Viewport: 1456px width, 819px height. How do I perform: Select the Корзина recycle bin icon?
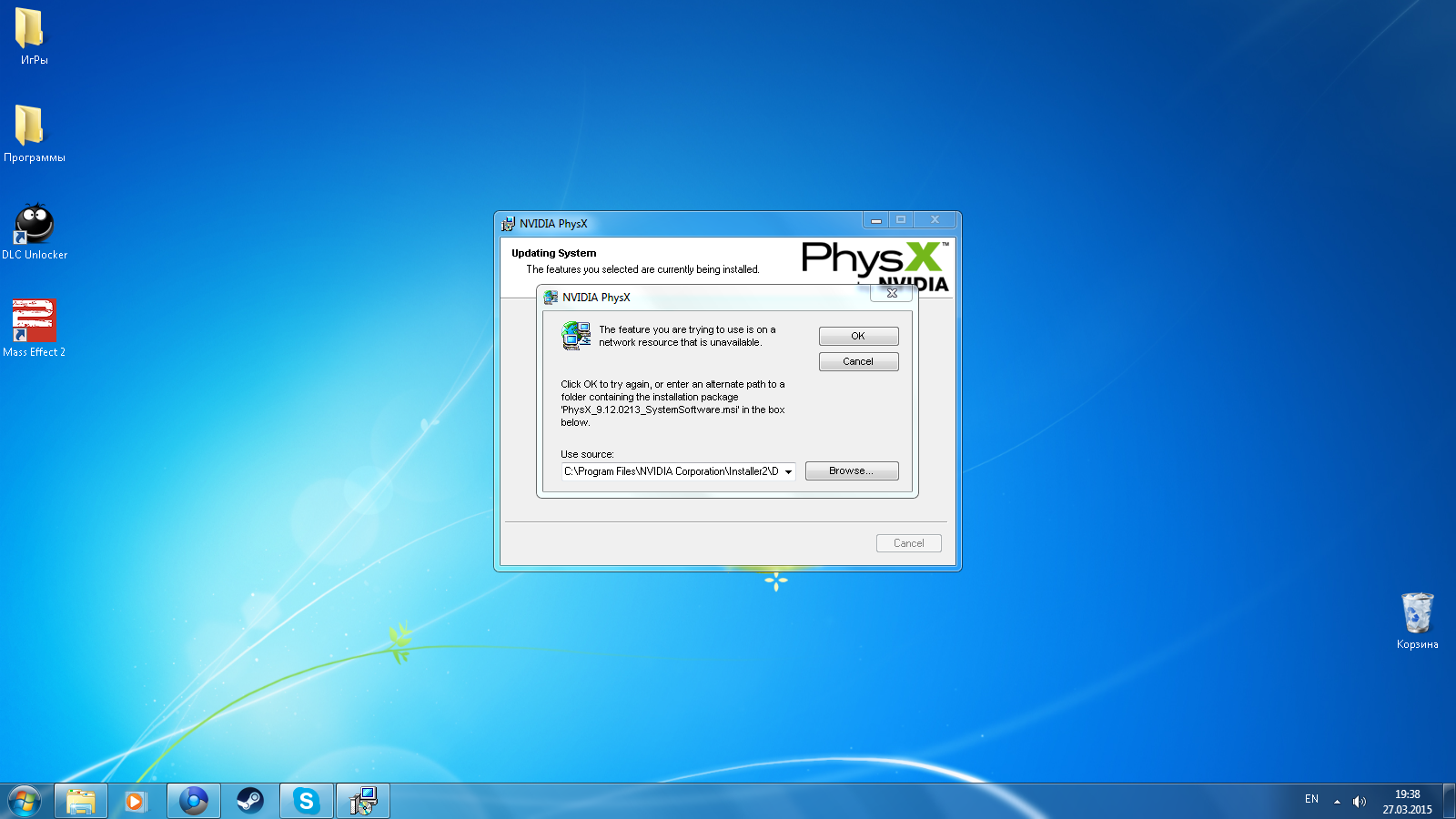point(1417,621)
